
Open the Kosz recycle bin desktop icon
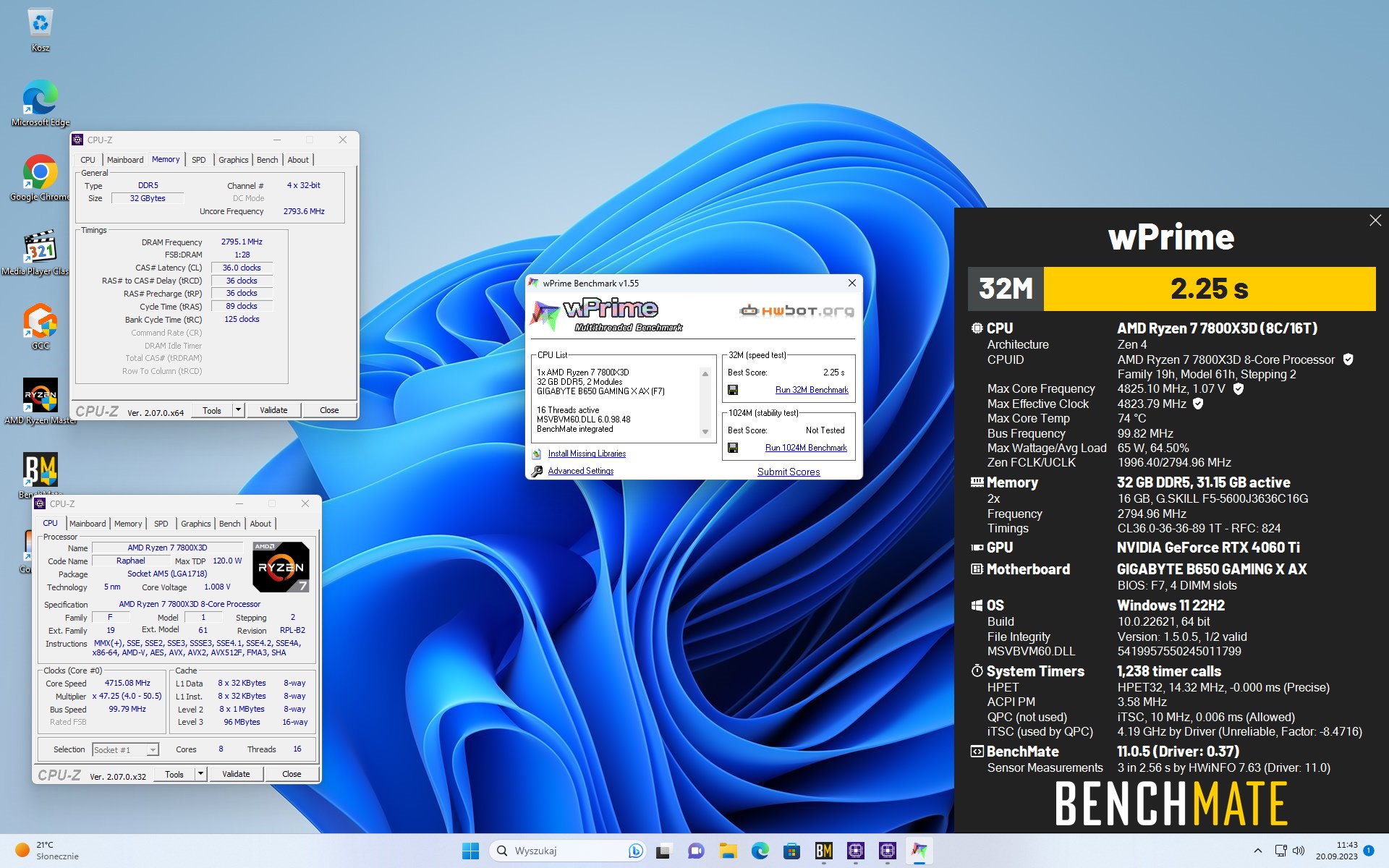click(x=41, y=30)
